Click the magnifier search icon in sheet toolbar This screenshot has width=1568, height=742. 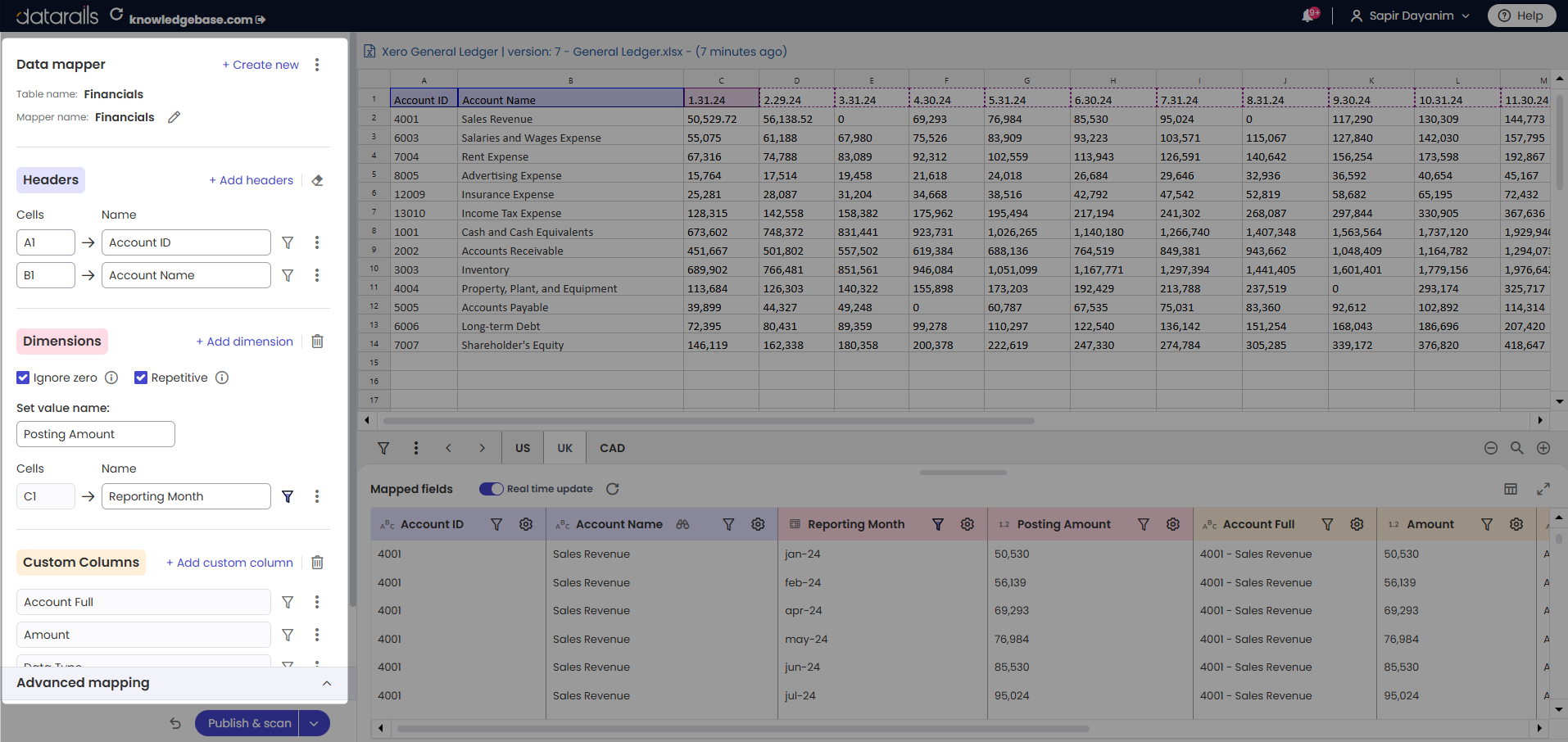[x=1517, y=448]
